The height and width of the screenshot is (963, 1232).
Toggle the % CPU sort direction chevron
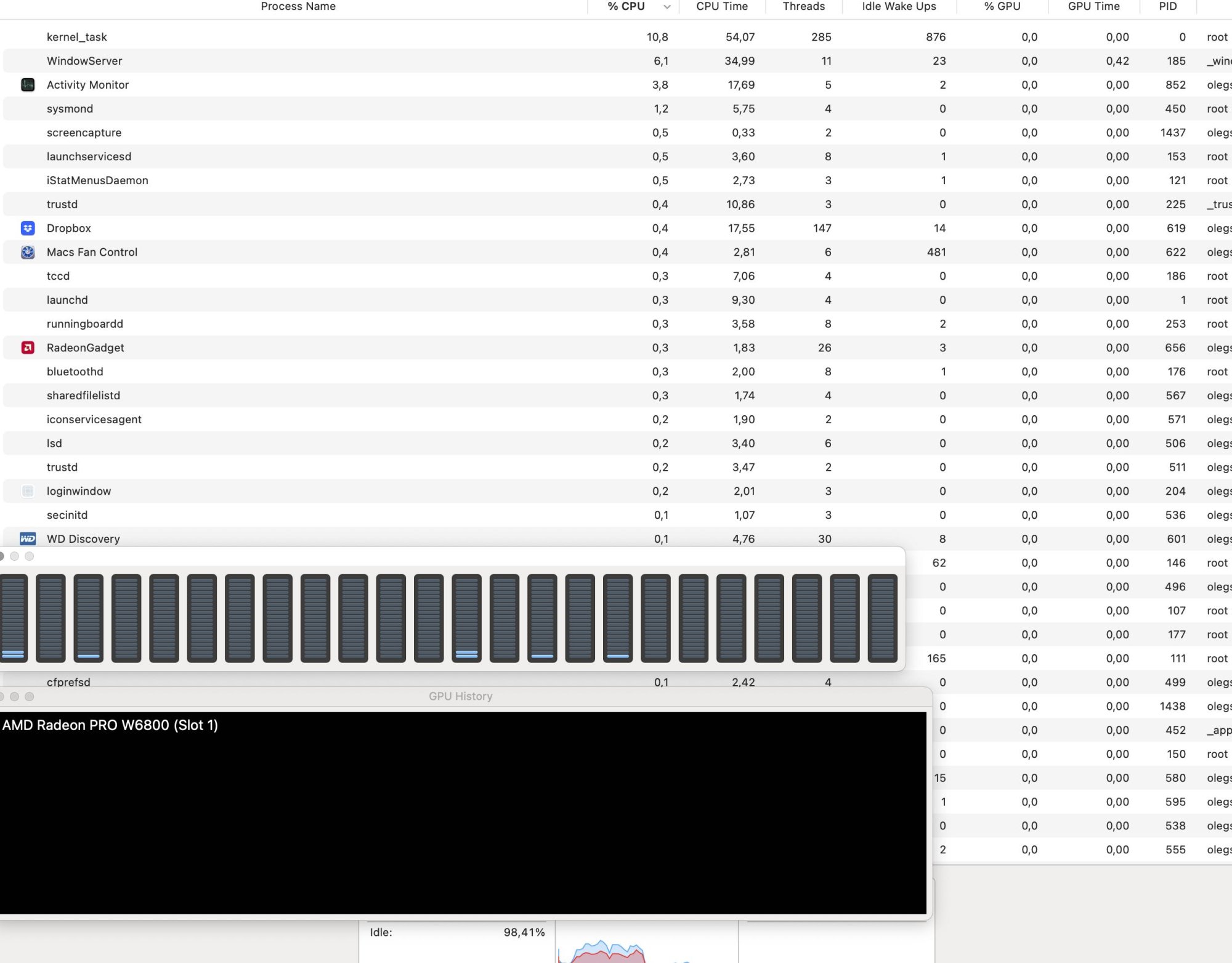[667, 7]
